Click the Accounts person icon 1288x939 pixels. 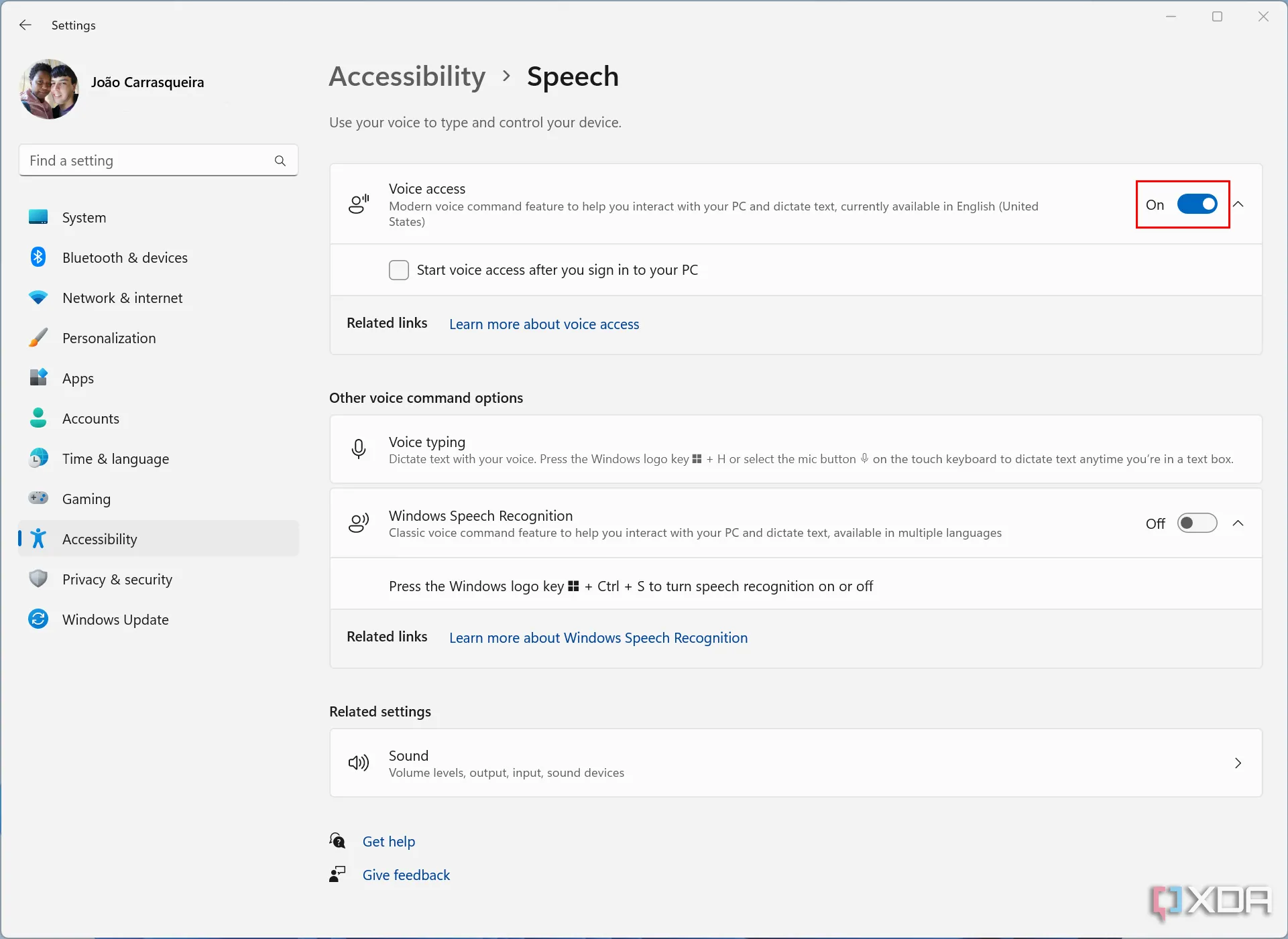click(38, 418)
